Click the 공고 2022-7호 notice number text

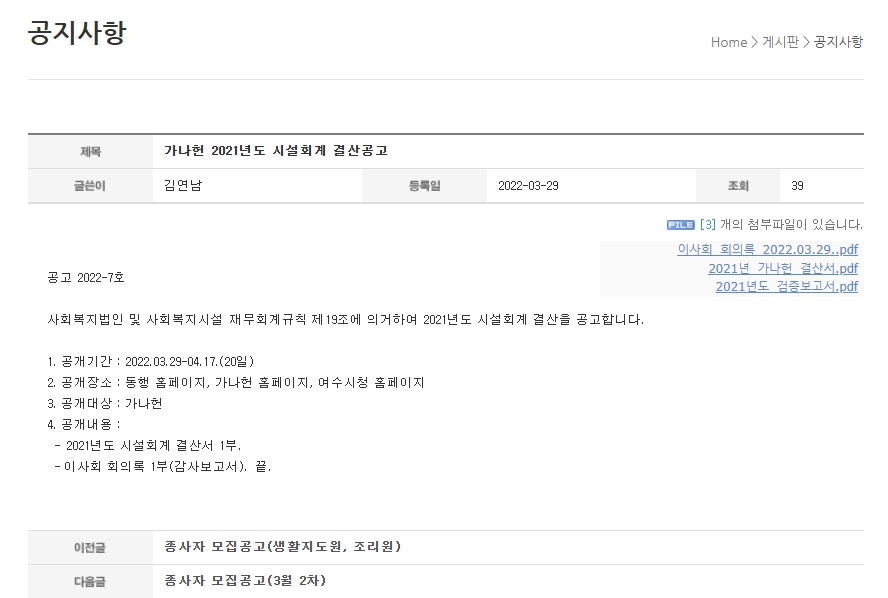coord(86,277)
